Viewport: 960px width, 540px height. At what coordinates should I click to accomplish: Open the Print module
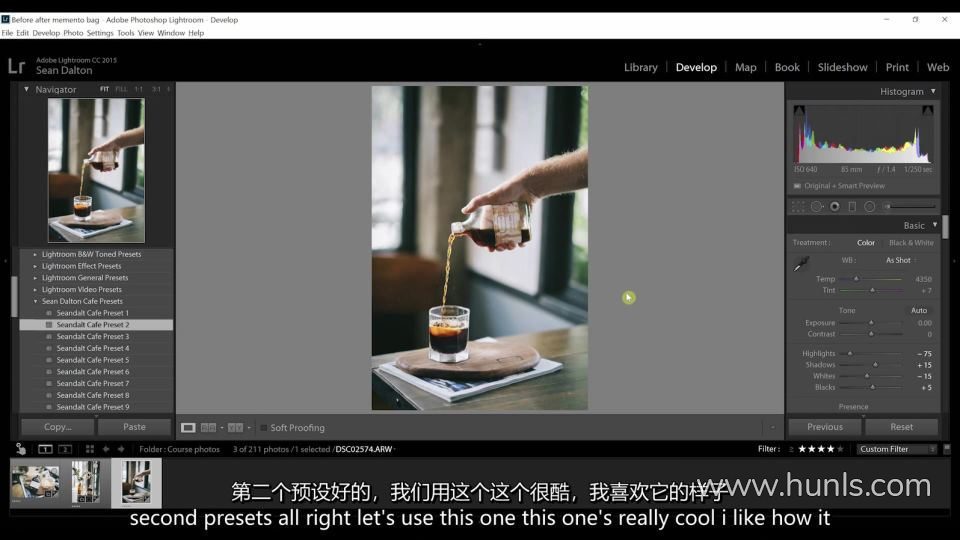[x=897, y=67]
